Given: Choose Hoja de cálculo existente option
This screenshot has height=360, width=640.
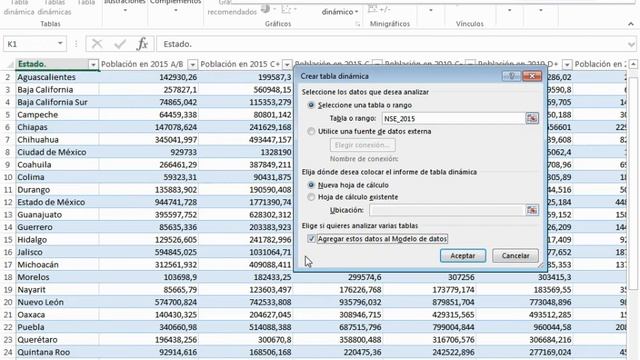Looking at the screenshot, I should point(311,197).
